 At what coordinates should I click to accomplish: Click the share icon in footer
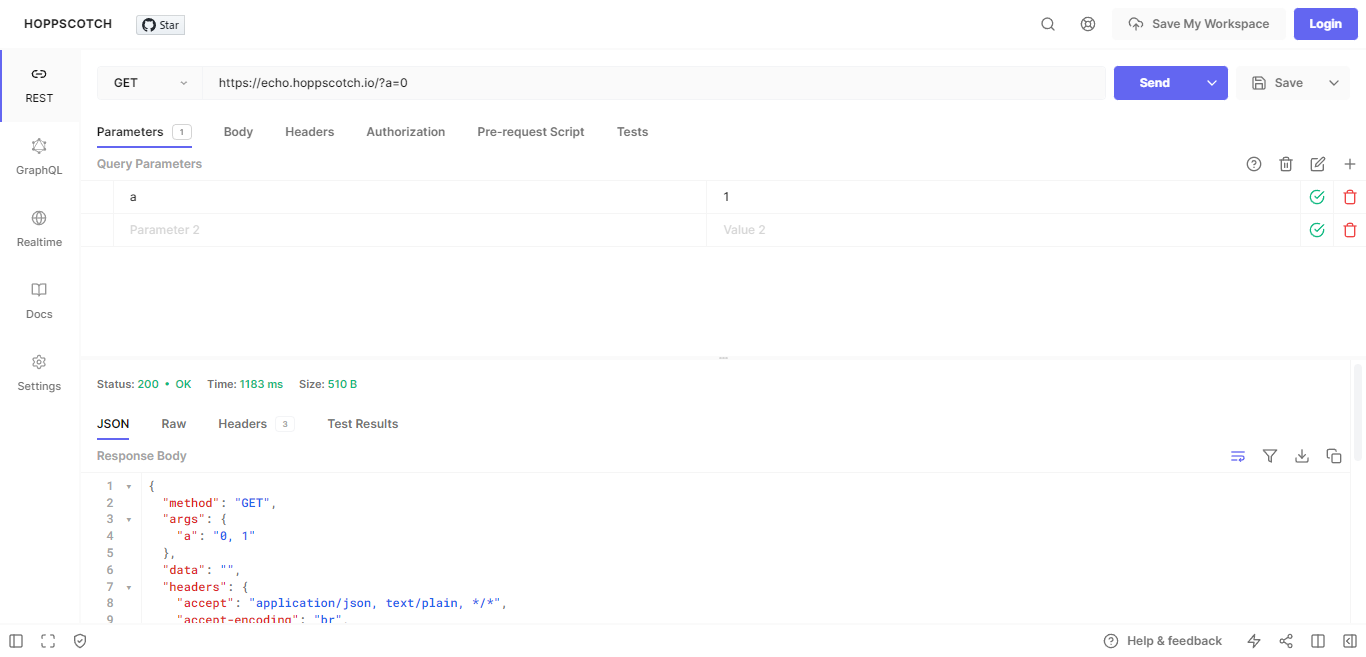[1286, 641]
